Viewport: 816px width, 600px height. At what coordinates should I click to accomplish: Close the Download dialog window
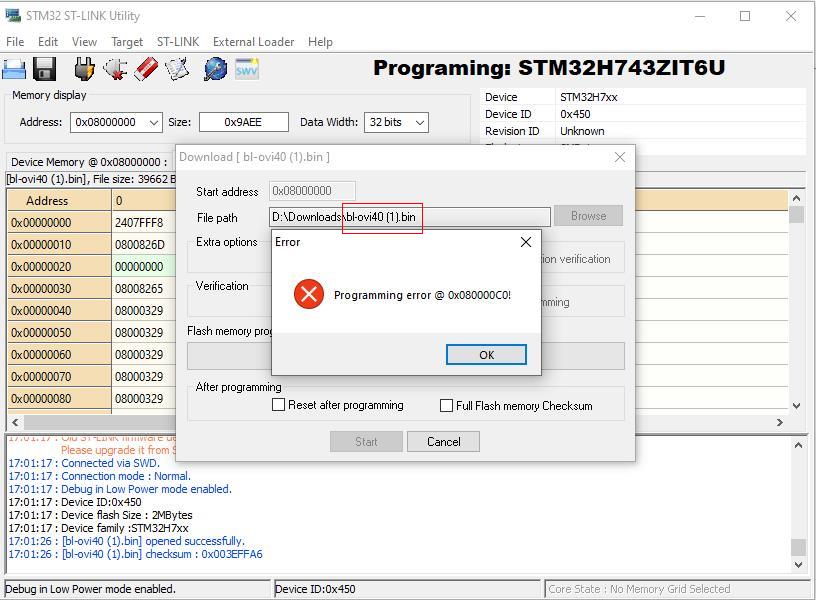(x=620, y=157)
